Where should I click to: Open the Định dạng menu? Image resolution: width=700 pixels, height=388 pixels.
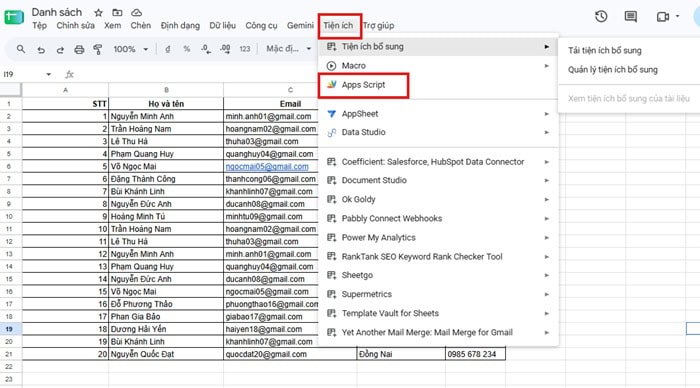(x=180, y=25)
